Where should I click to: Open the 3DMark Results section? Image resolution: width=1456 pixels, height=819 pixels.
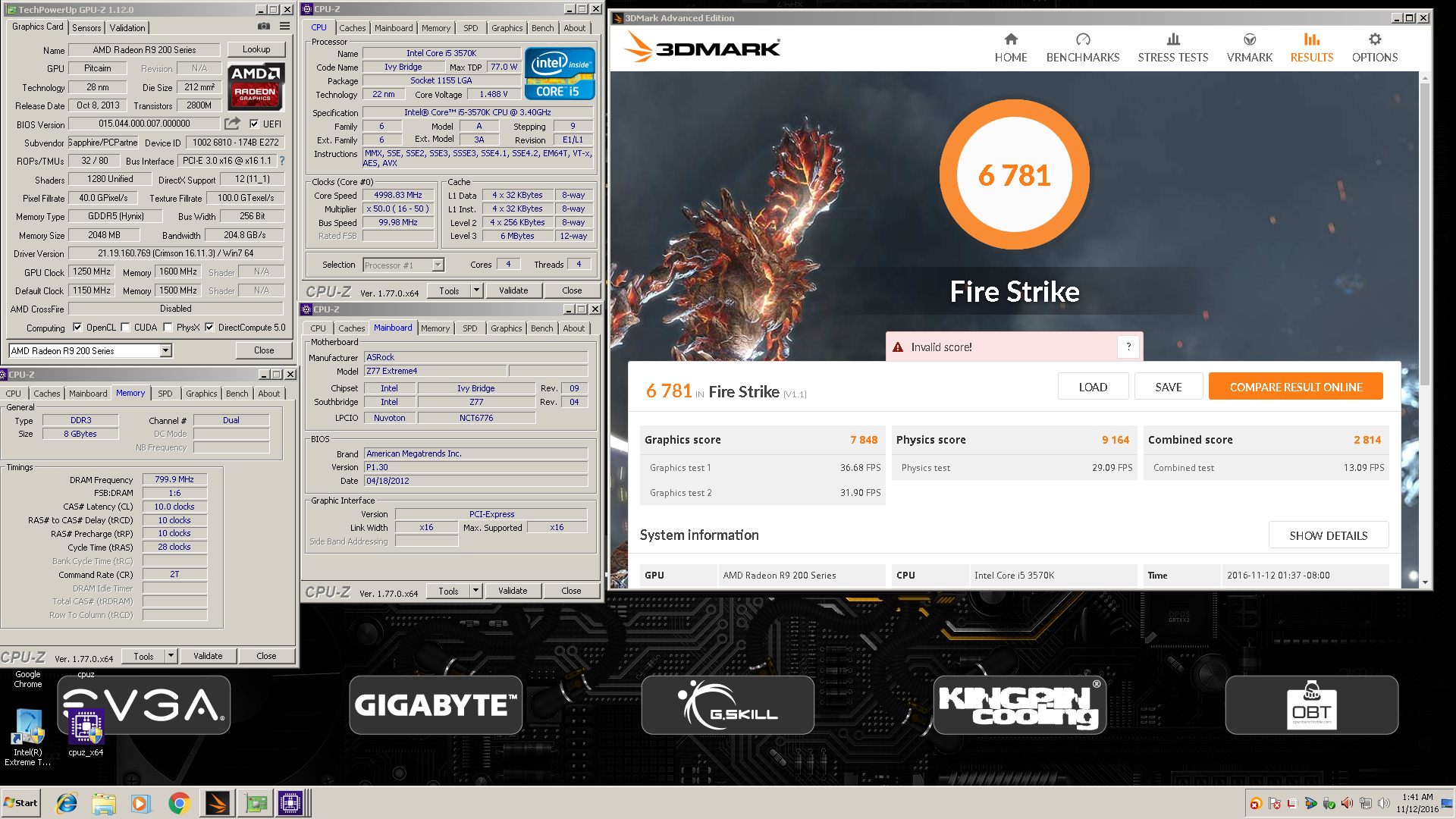pyautogui.click(x=1312, y=48)
